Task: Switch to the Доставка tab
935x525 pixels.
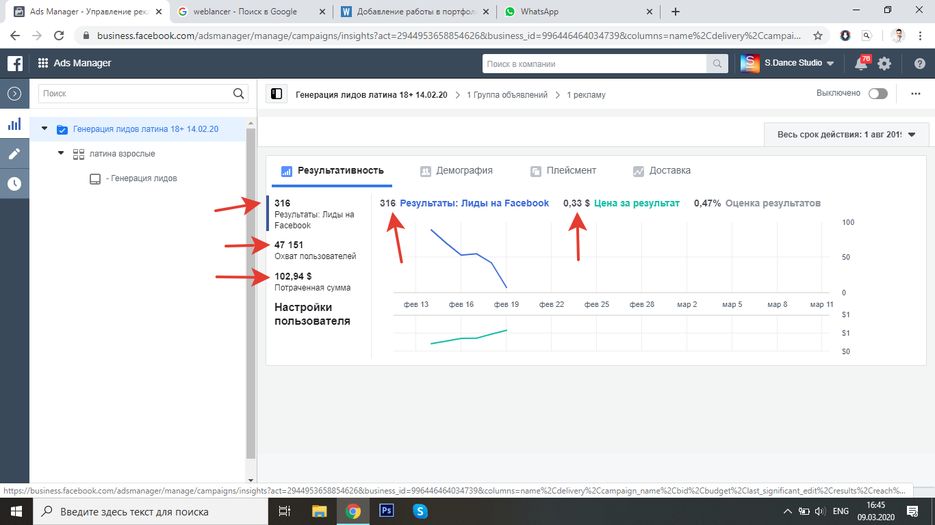Action: (662, 171)
